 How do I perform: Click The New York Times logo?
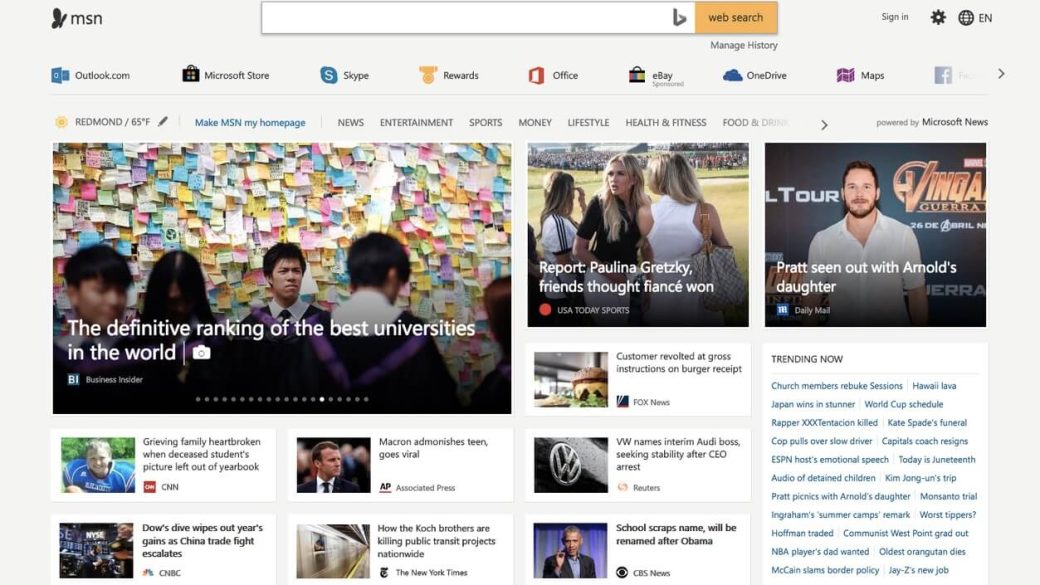coord(384,572)
